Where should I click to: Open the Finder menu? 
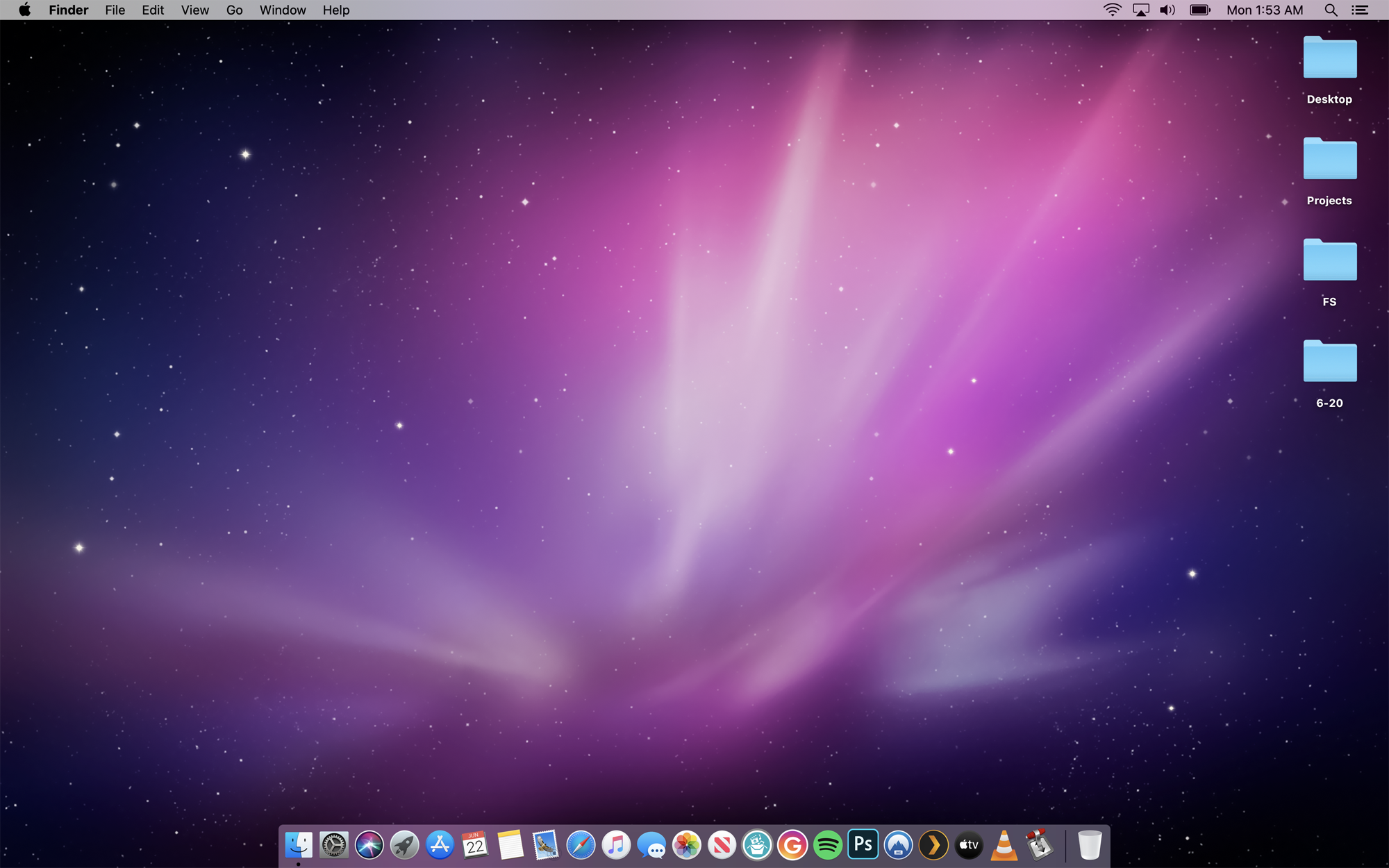pyautogui.click(x=69, y=10)
